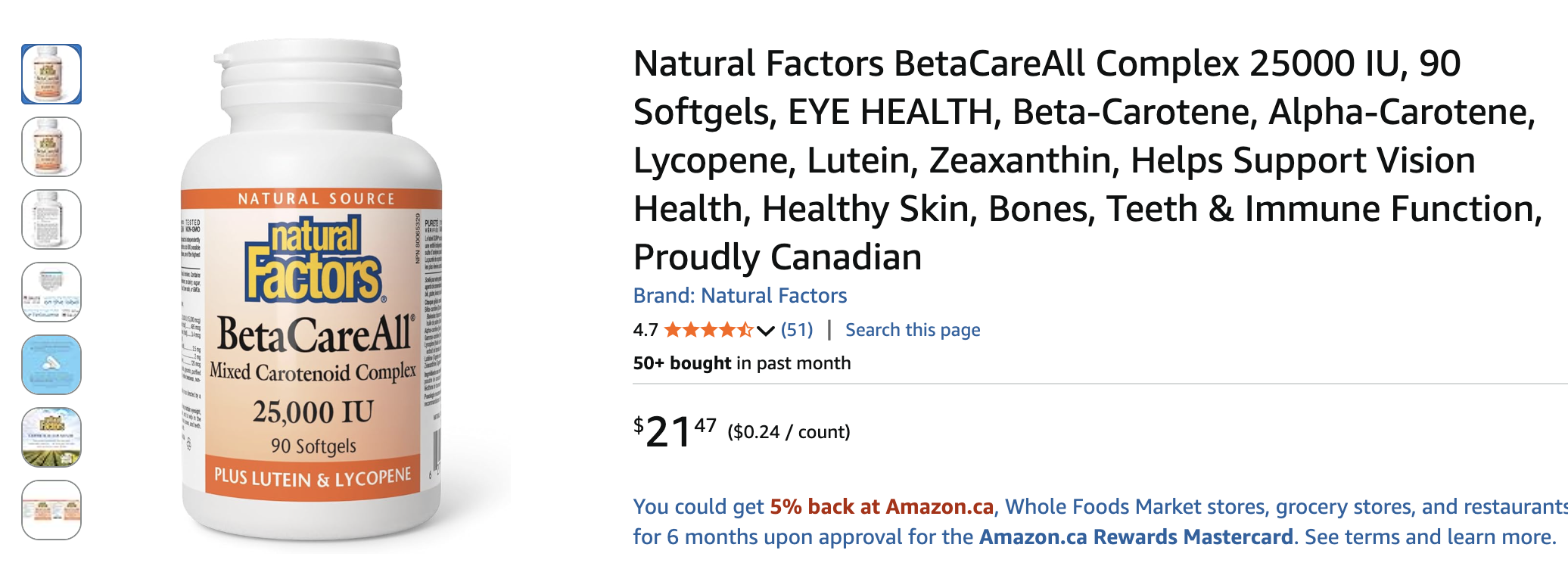Open the 51 customer reviews link

pos(797,330)
